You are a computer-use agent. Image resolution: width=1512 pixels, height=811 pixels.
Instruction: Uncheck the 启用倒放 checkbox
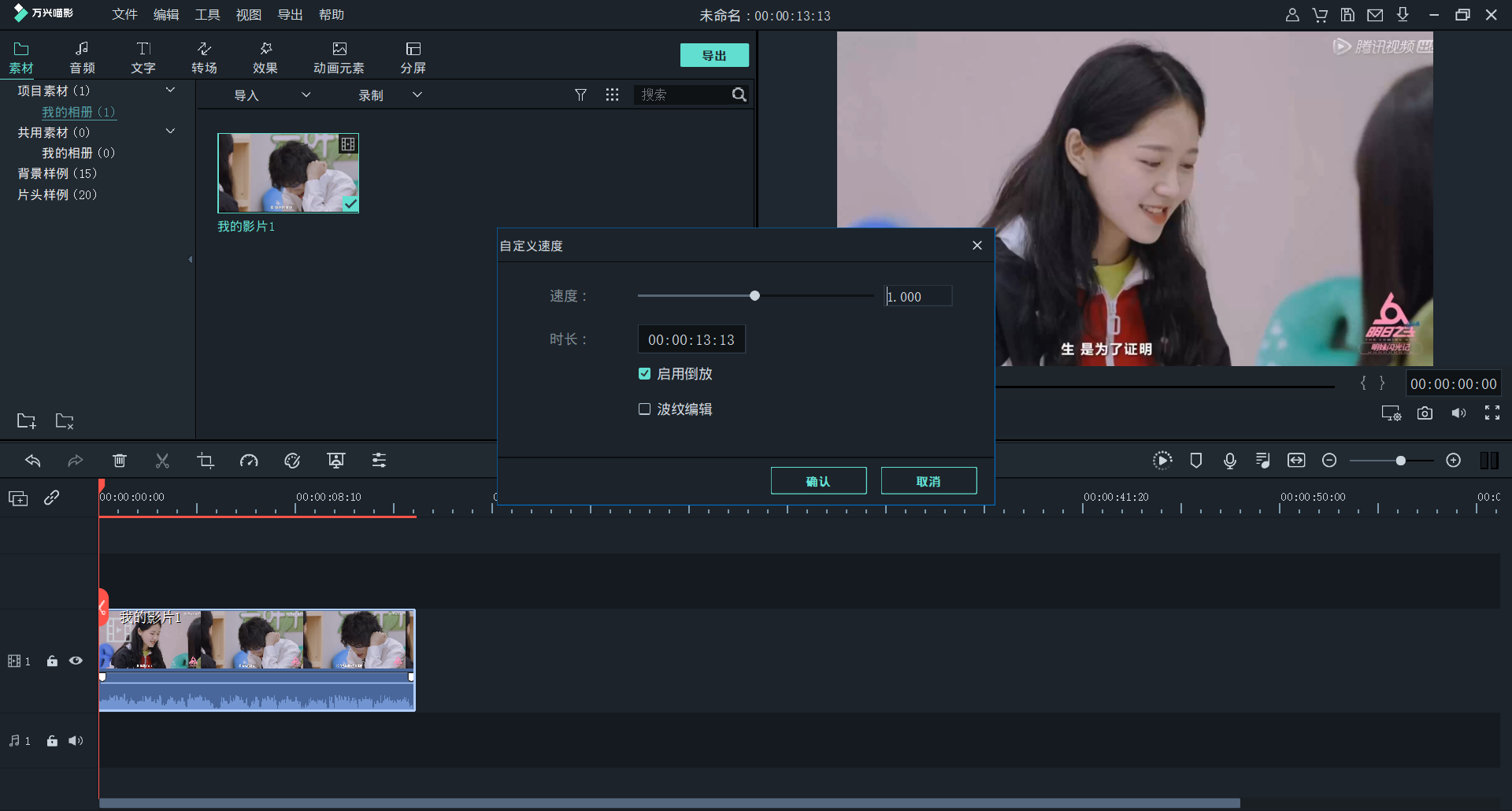pos(644,373)
